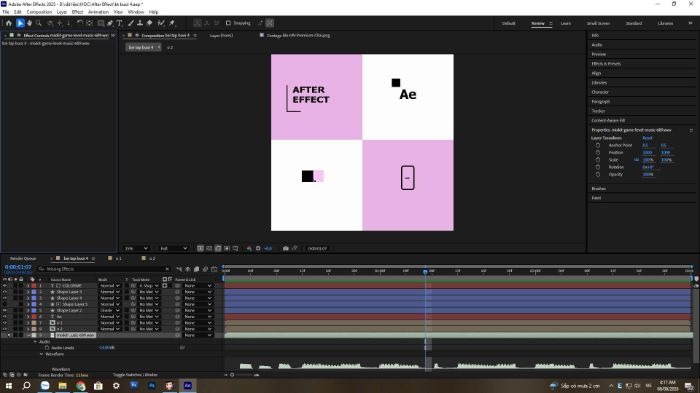700x393 pixels.
Task: Toggle Opacity stopwatch in Properties panel
Action: [x=598, y=174]
